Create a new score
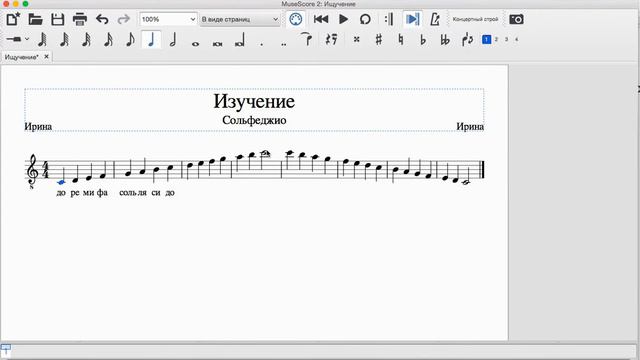This screenshot has width=640, height=360. coord(13,19)
